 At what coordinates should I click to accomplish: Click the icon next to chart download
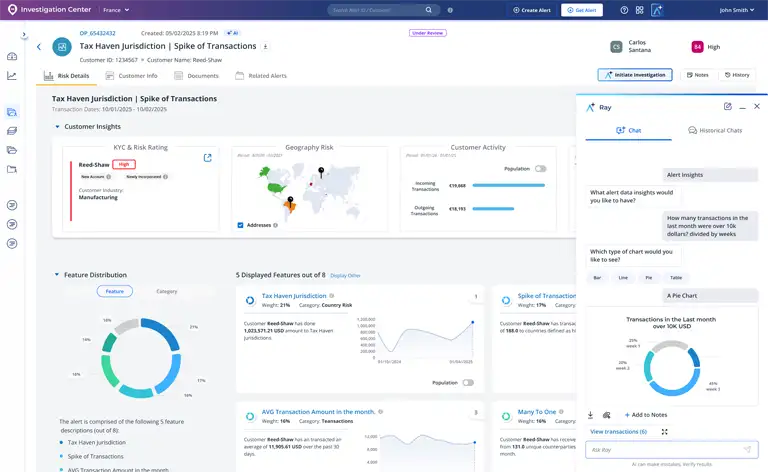pyautogui.click(x=606, y=415)
